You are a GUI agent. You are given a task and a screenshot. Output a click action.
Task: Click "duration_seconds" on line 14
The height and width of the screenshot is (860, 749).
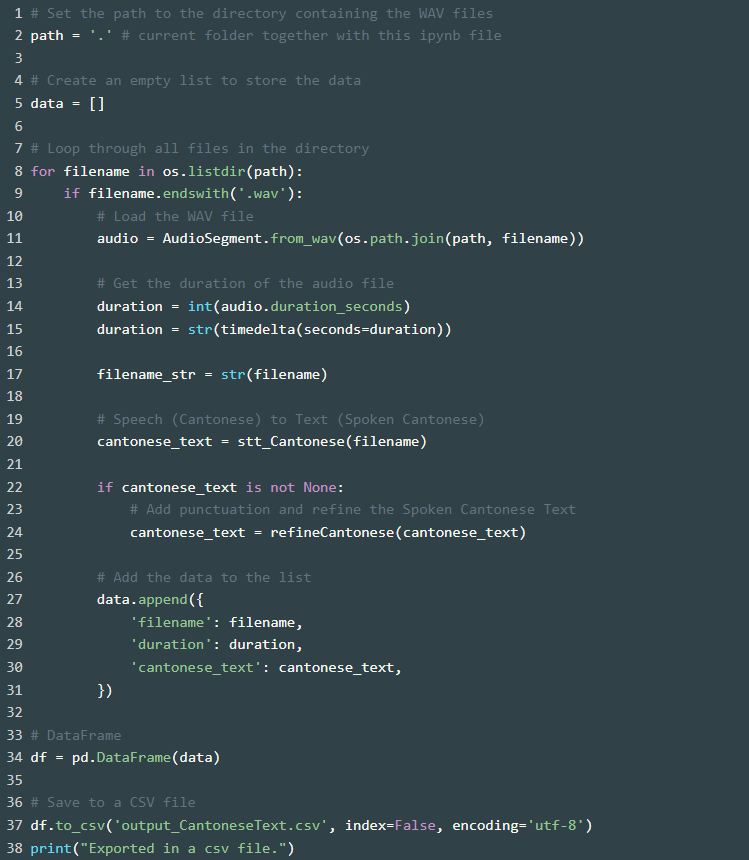coord(337,307)
